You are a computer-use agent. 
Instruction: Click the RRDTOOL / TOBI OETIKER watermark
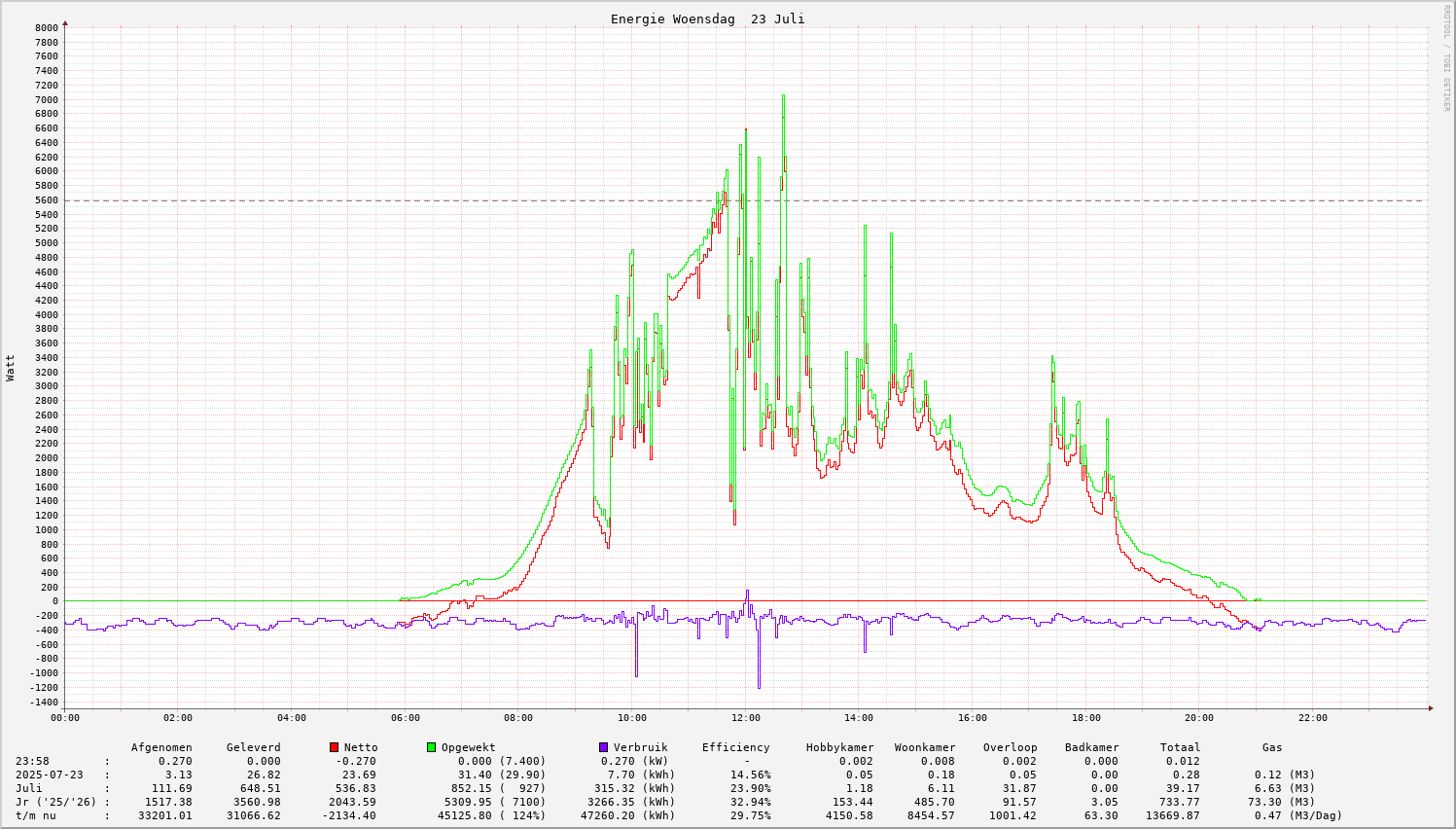1445,57
